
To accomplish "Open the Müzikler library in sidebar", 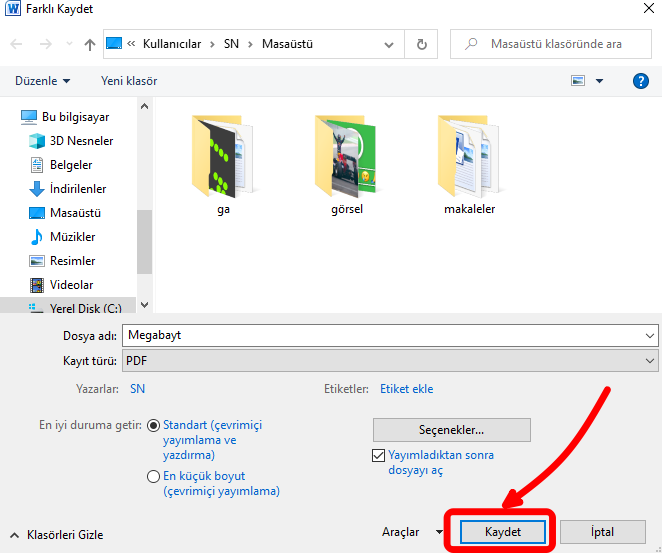I will (72, 237).
